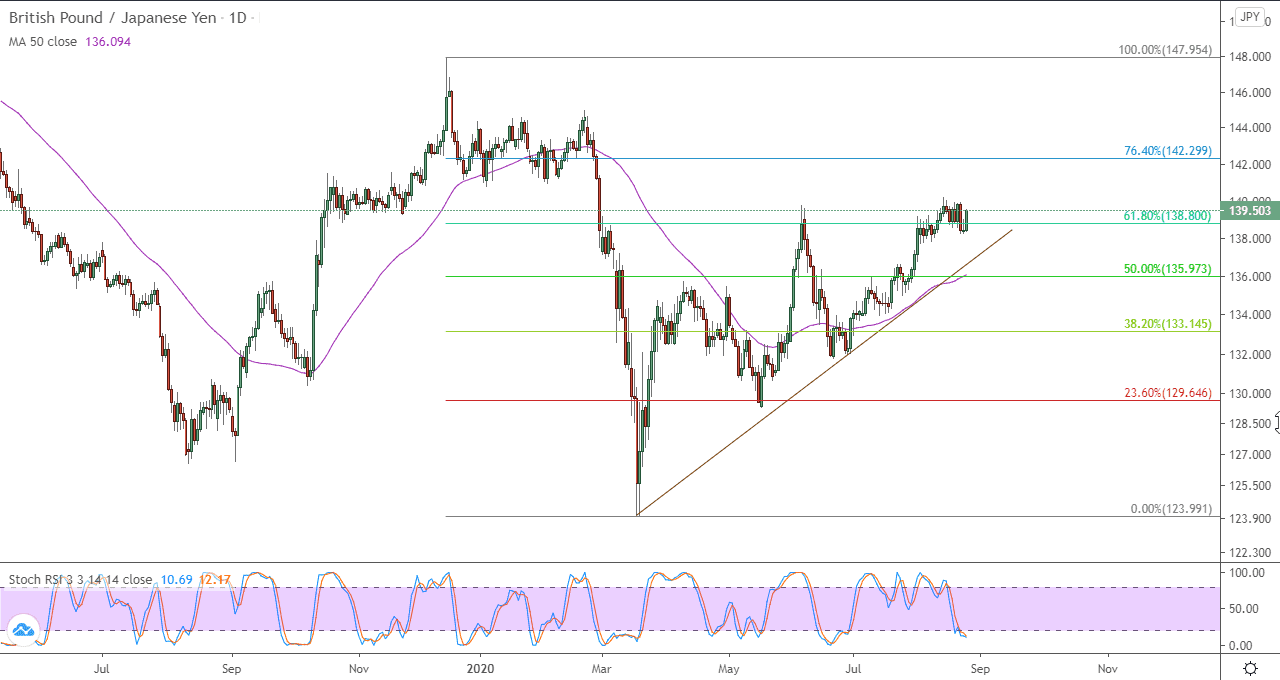The height and width of the screenshot is (680, 1280).
Task: Click 100.00 on the Stoch RSI scale
Action: coord(1249,574)
